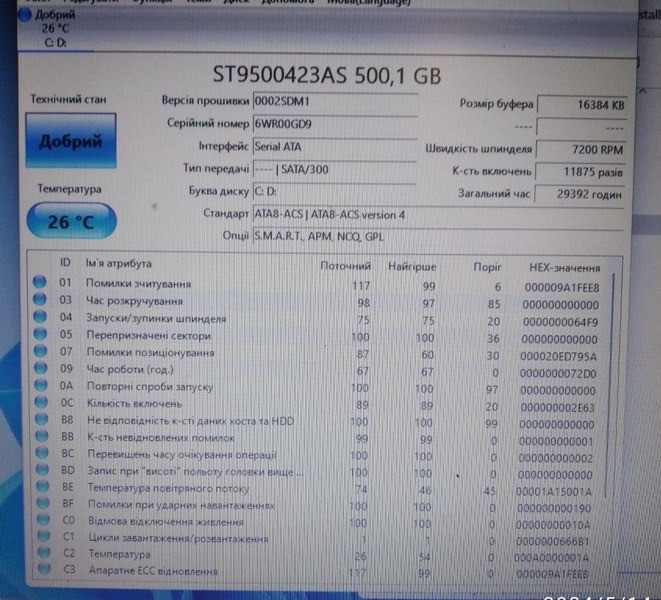Click status circle for 0A Повторні спроби запуску
This screenshot has width=661, height=600.
(41, 385)
